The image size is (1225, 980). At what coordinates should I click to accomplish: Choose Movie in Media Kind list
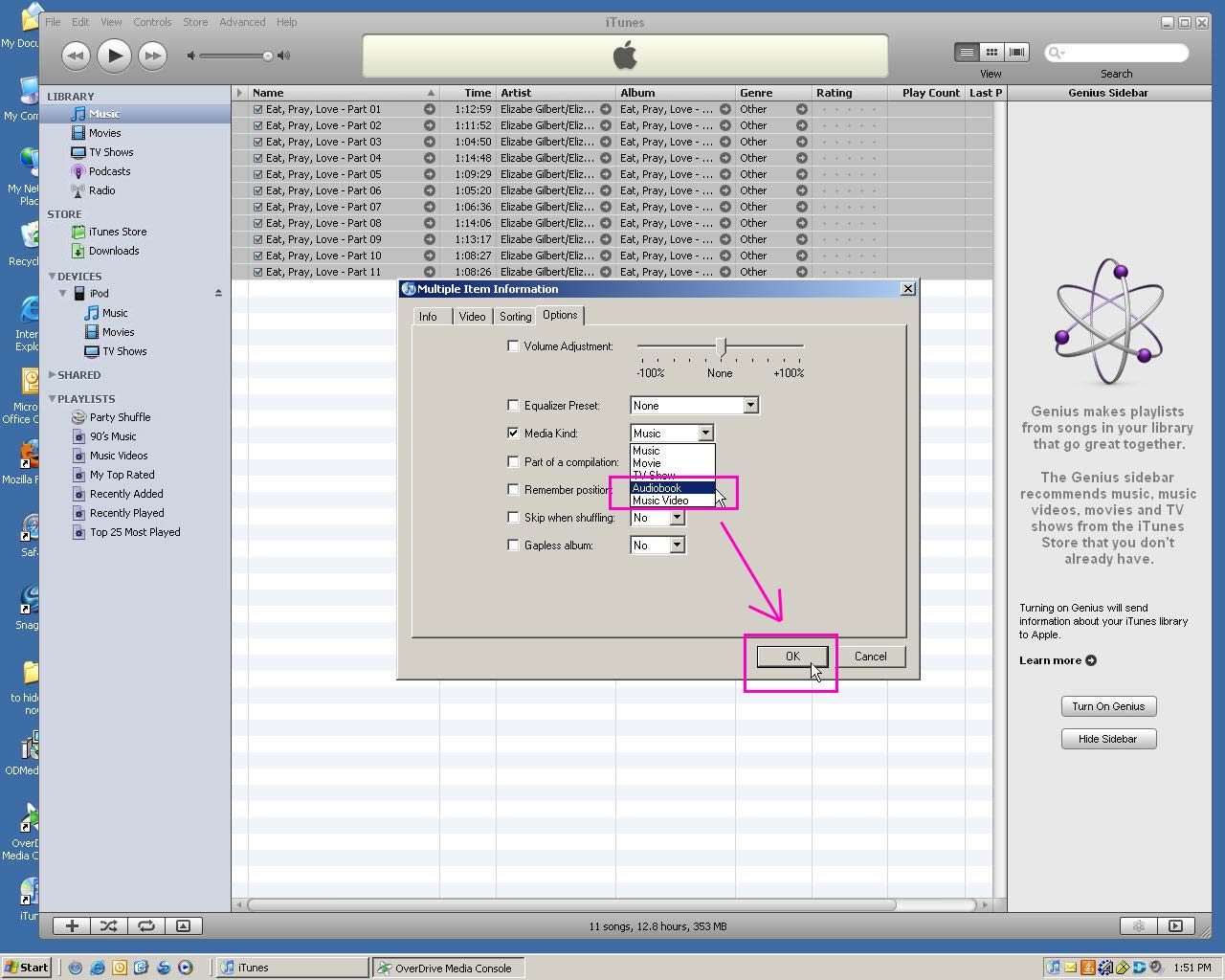(672, 463)
